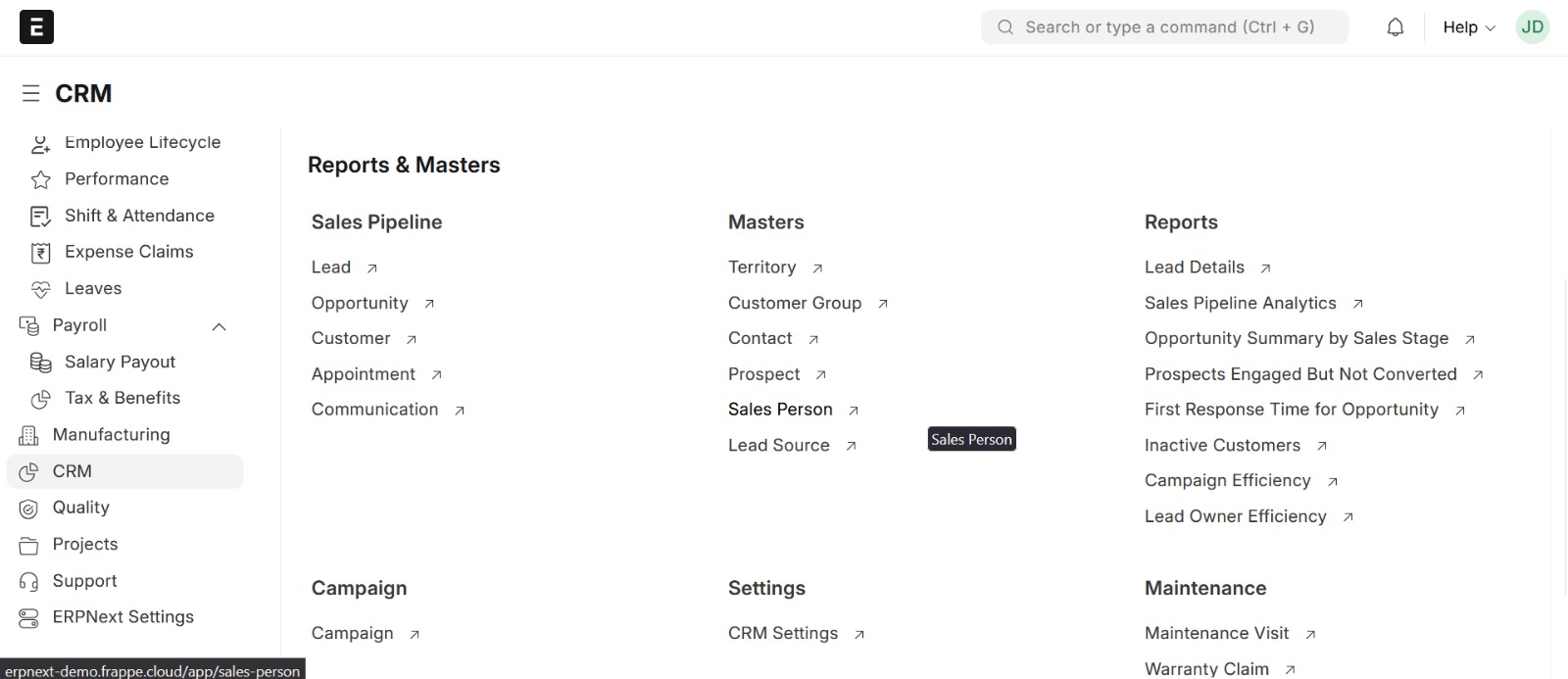Select Projects in the sidebar
This screenshot has width=1568, height=679.
(x=85, y=545)
